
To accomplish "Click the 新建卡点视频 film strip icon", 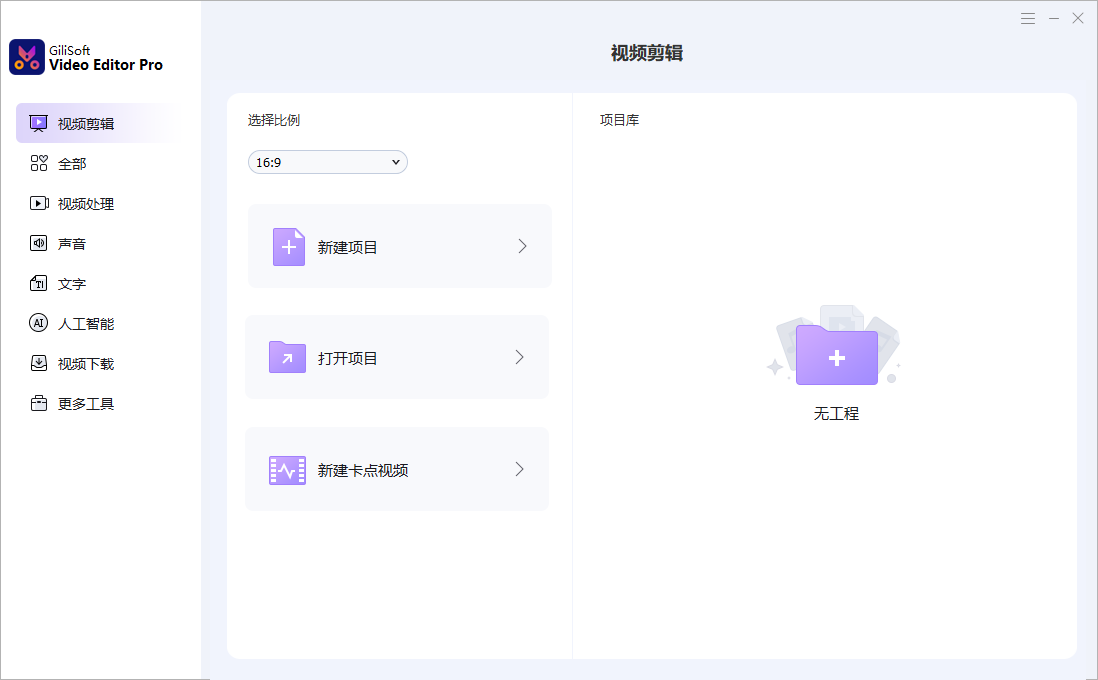I will pyautogui.click(x=287, y=470).
